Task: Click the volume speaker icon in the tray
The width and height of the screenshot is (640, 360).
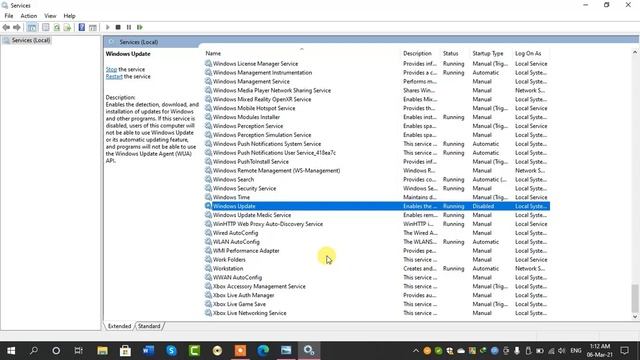Action: coord(562,351)
